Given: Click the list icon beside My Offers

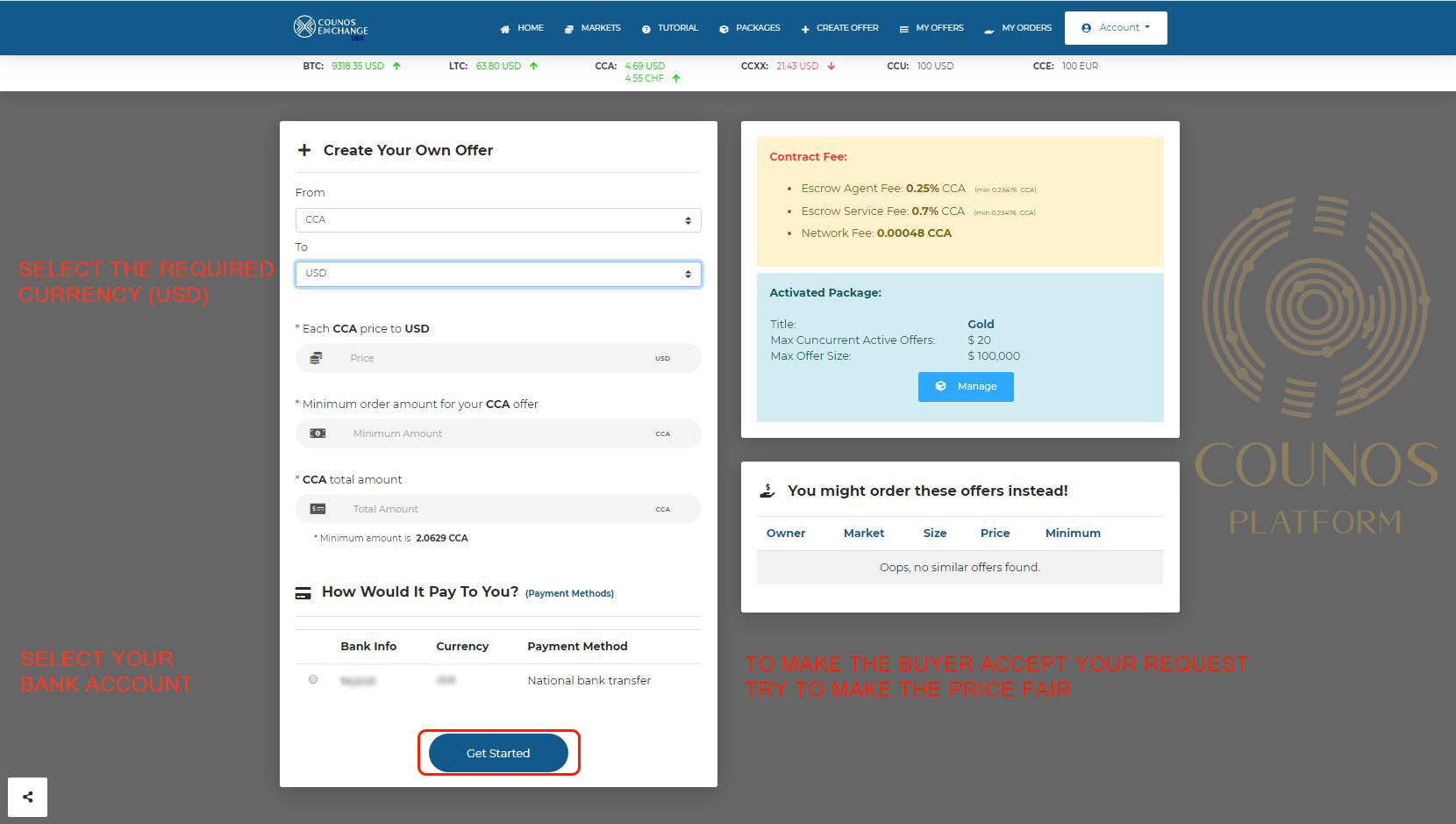Looking at the screenshot, I should pyautogui.click(x=904, y=29).
